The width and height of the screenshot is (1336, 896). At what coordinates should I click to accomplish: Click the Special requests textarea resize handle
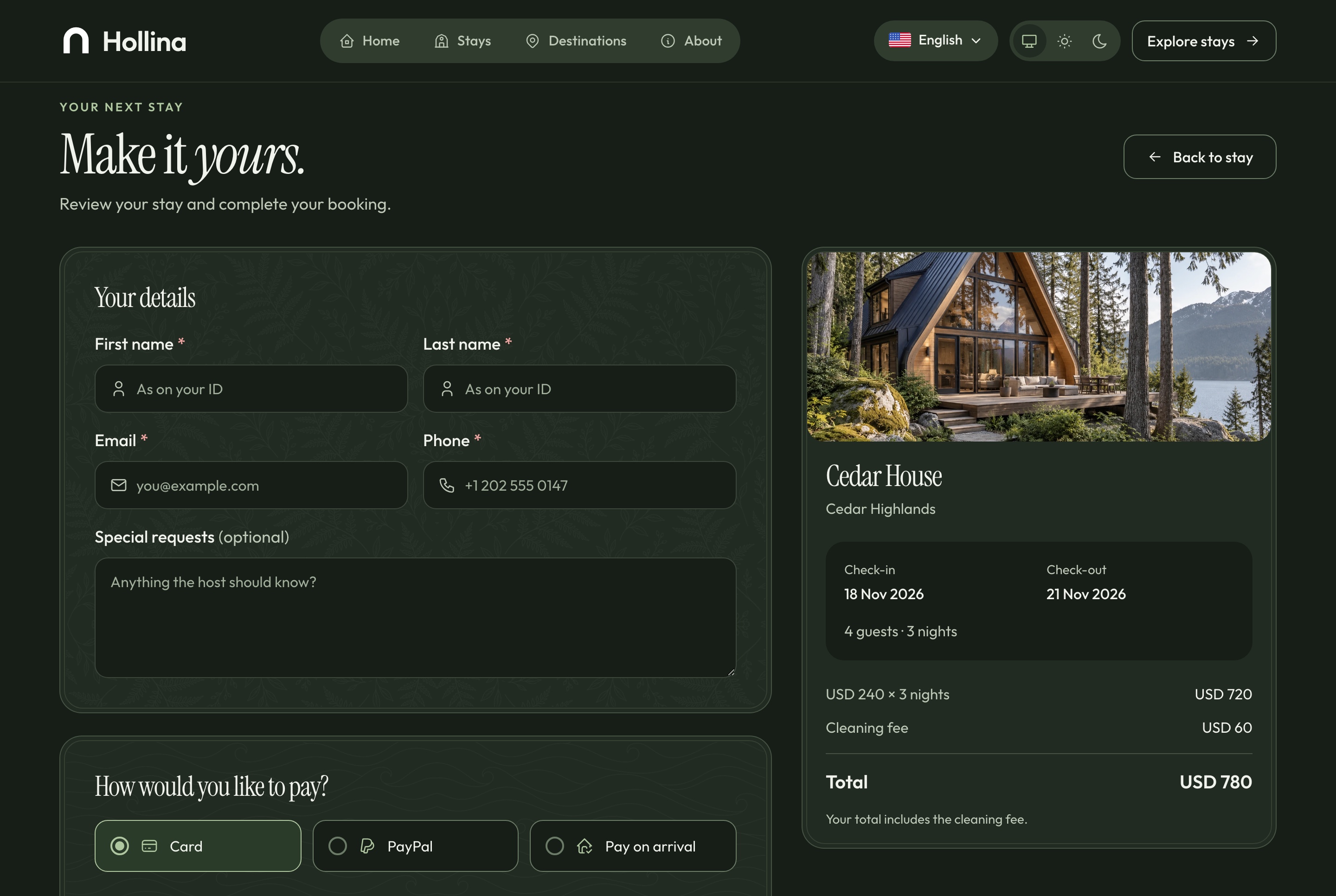731,672
